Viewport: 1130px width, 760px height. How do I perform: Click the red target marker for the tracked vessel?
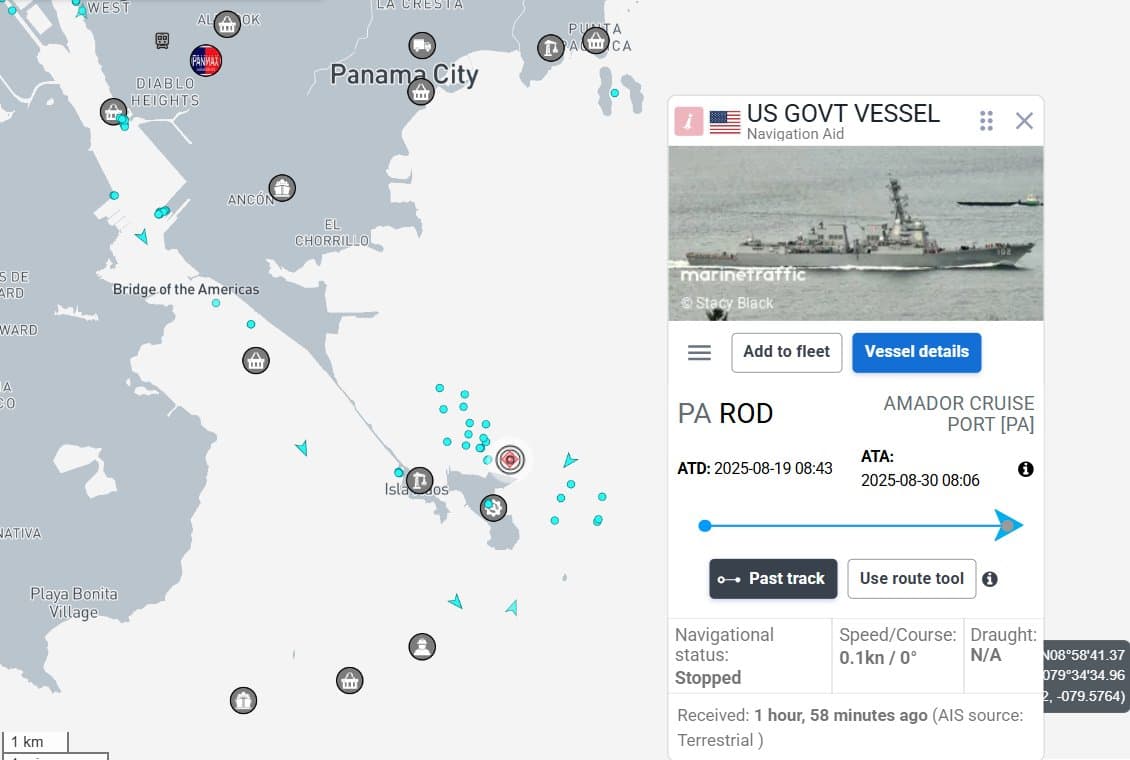tap(510, 460)
